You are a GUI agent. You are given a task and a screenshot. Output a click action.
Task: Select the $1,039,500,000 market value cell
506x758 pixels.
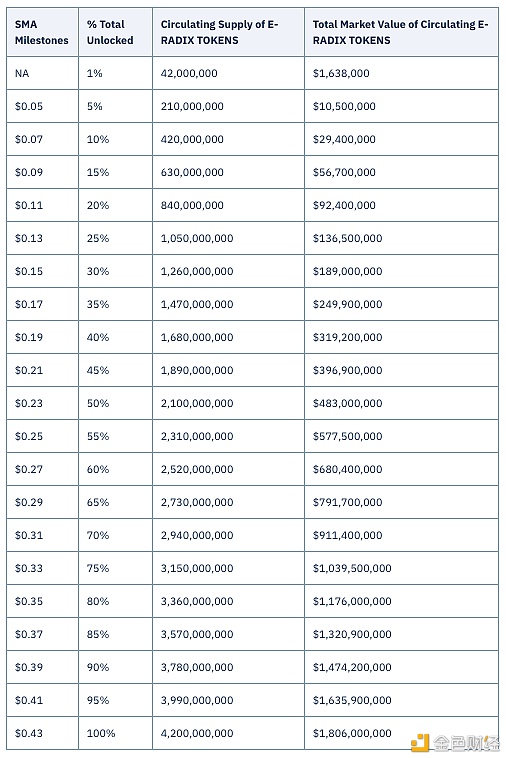[x=401, y=568]
